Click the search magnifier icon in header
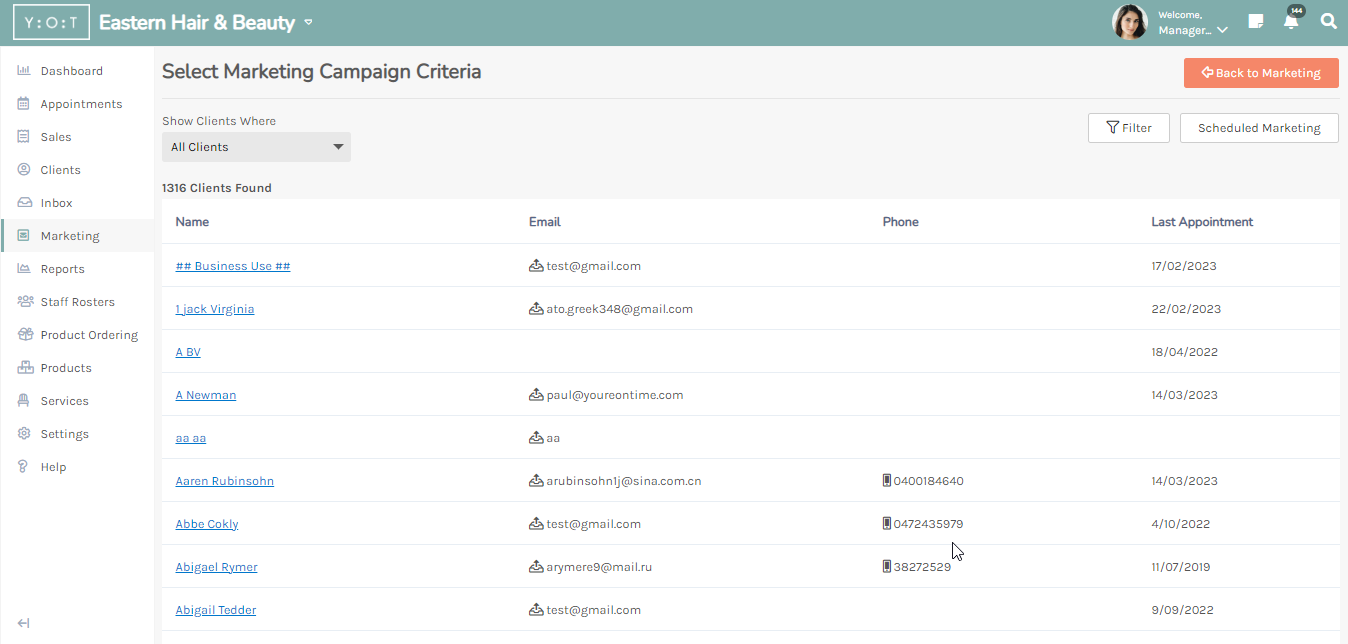This screenshot has width=1348, height=644. click(1328, 21)
